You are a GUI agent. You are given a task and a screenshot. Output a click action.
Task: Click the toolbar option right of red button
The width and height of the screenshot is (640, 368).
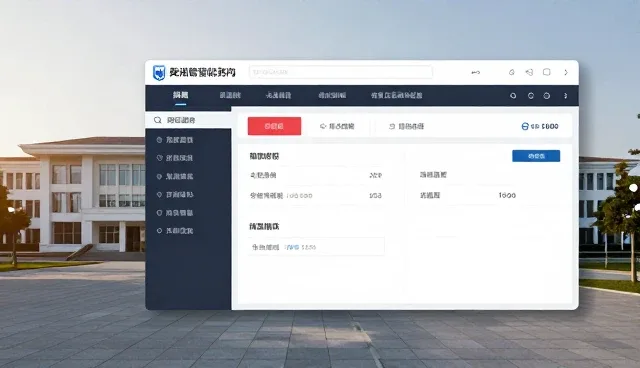[x=337, y=126]
